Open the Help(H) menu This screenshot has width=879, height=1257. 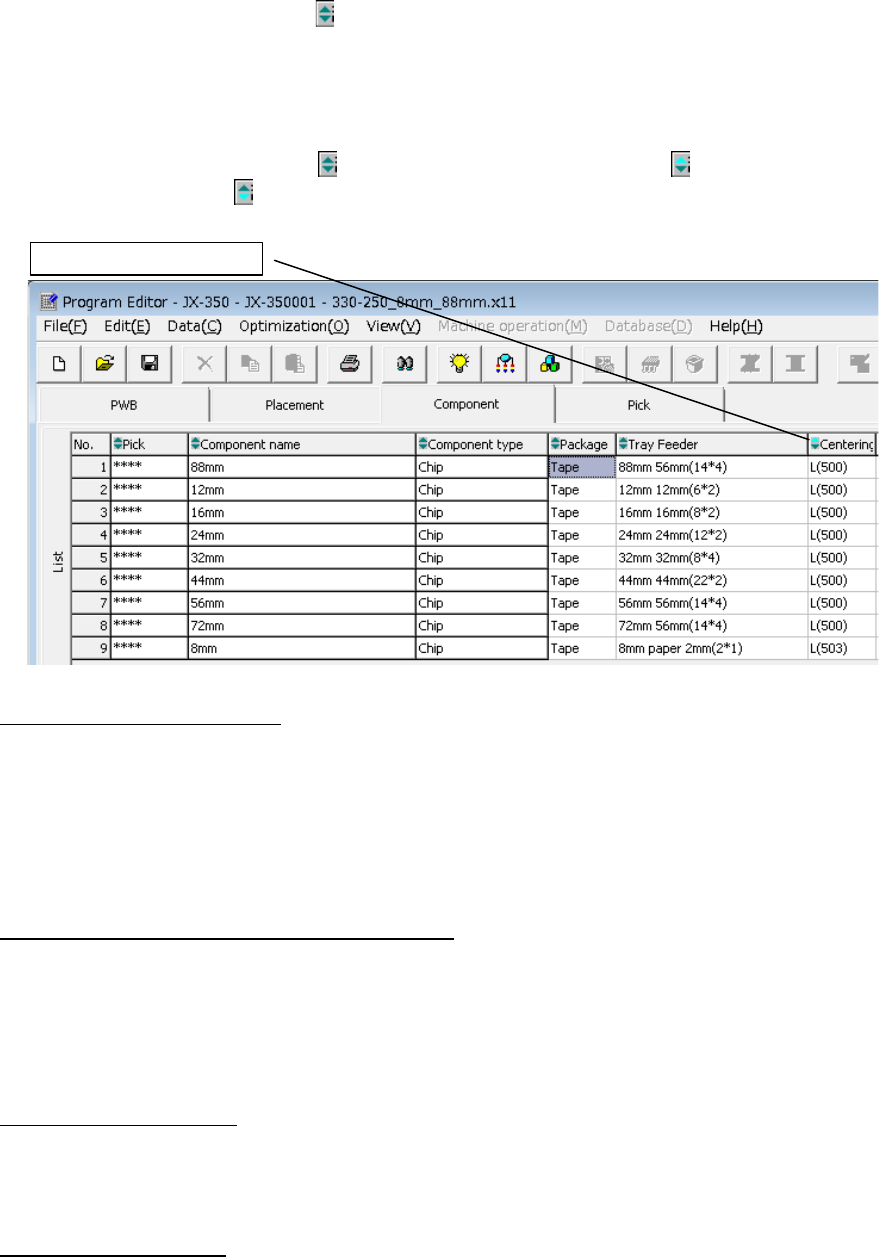[736, 326]
